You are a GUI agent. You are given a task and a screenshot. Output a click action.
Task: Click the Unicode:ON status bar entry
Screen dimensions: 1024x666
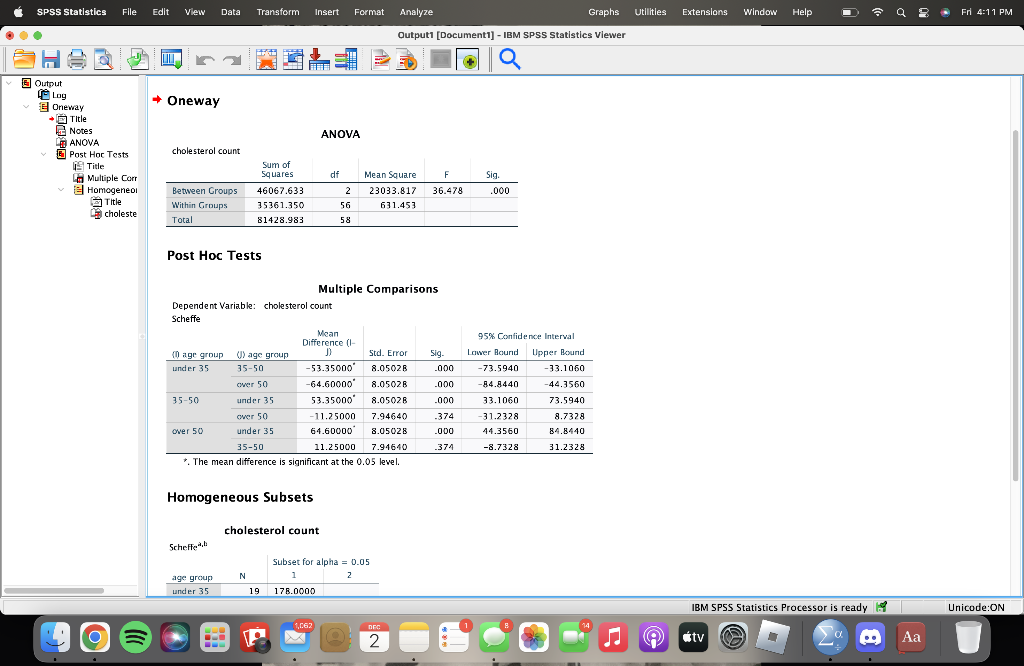[976, 607]
